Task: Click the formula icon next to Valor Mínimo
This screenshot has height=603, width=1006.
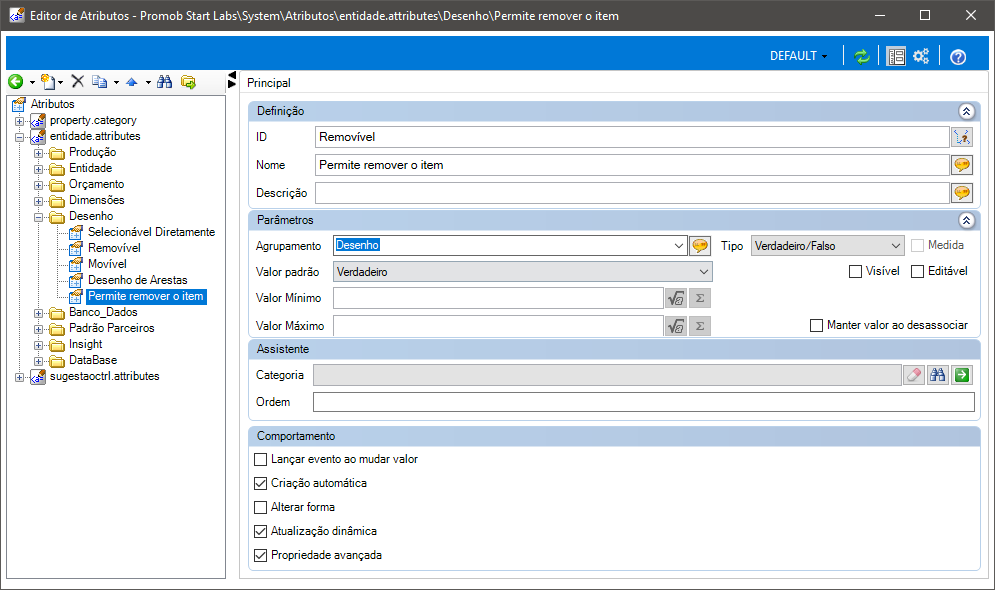Action: pyautogui.click(x=676, y=298)
